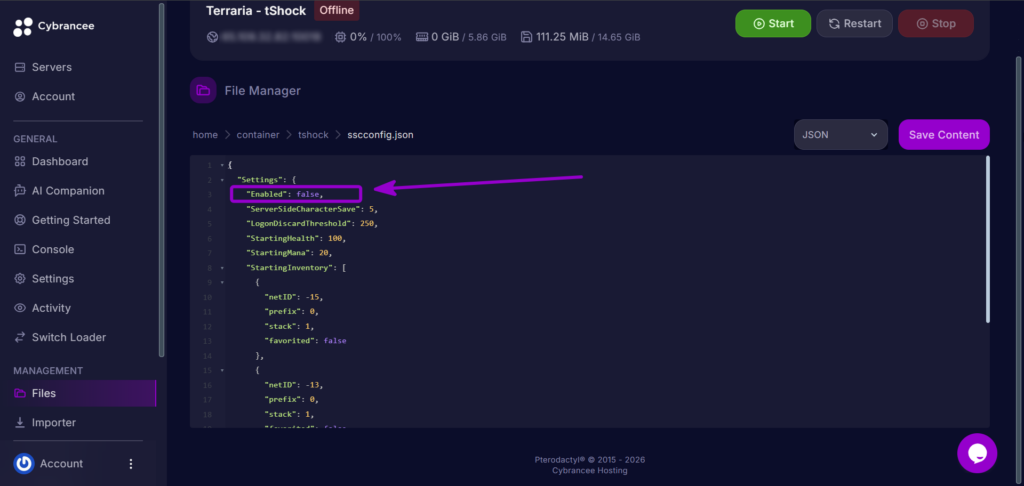Screen dimensions: 1024x486
Task: Stop the Terraria server
Action: 936,24
